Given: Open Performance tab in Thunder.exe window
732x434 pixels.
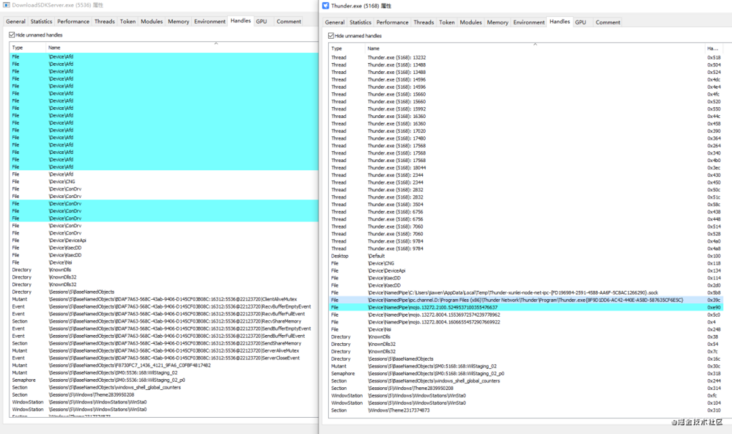Looking at the screenshot, I should [392, 22].
